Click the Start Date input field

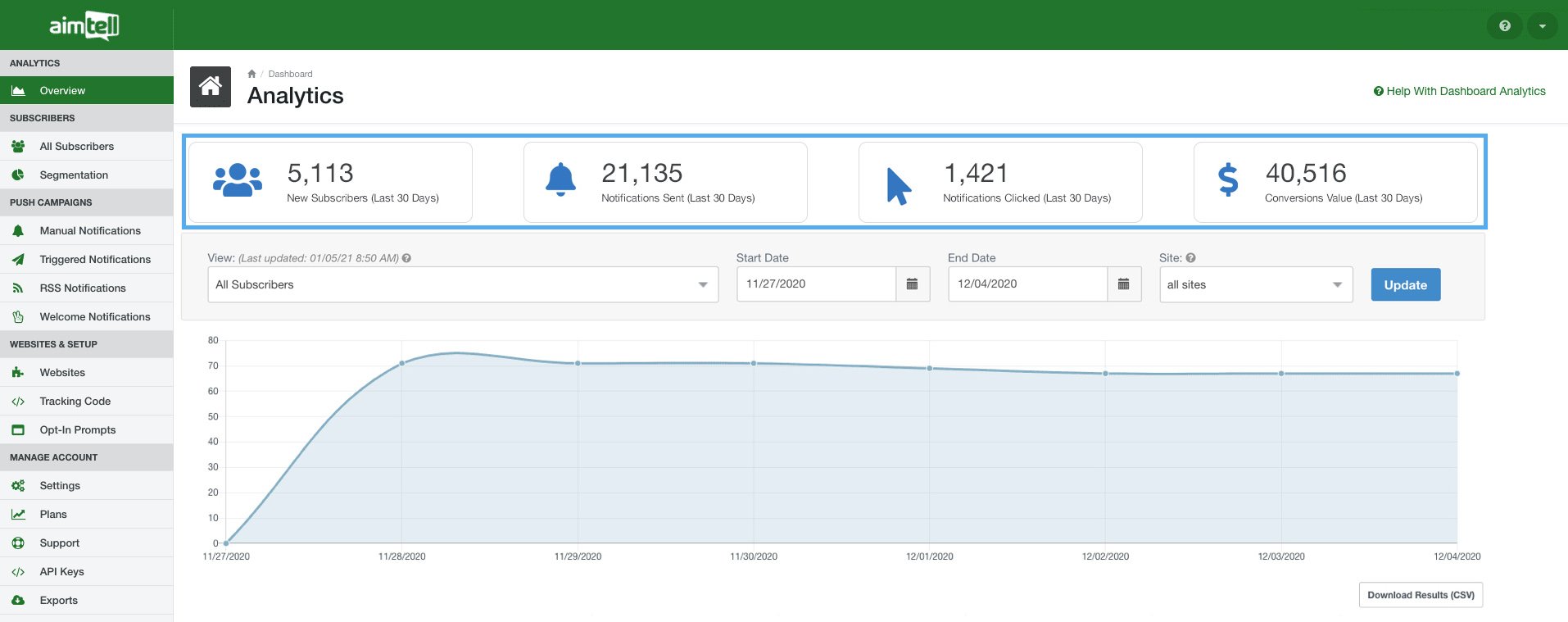pos(816,284)
